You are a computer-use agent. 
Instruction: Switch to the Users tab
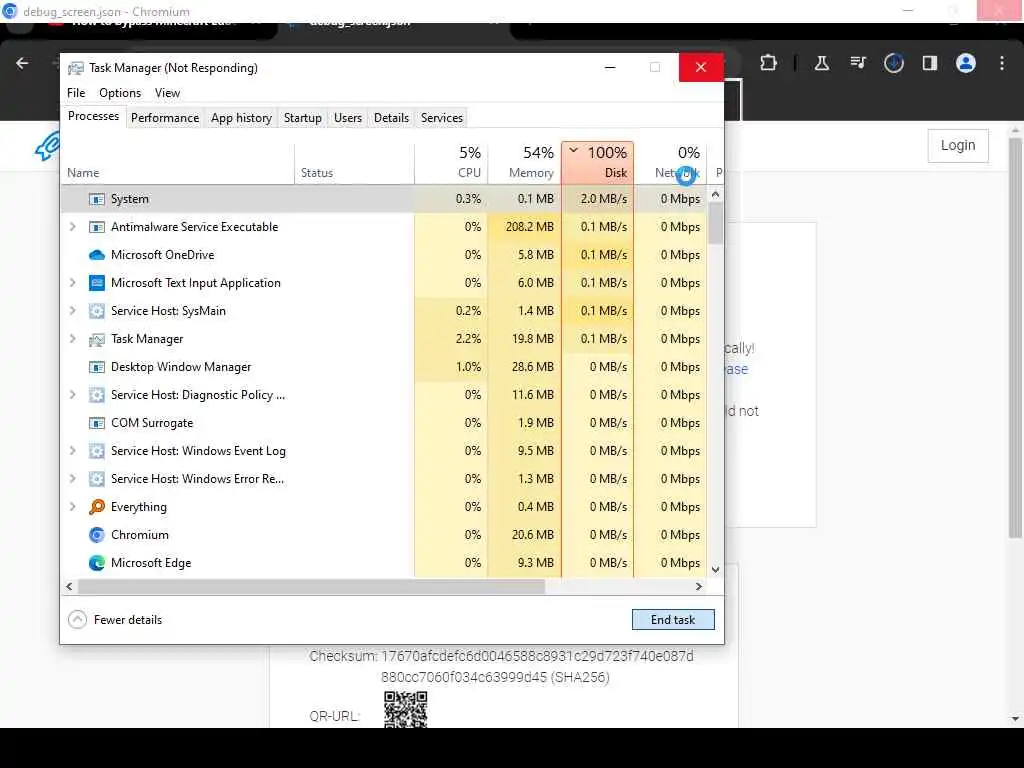(347, 118)
